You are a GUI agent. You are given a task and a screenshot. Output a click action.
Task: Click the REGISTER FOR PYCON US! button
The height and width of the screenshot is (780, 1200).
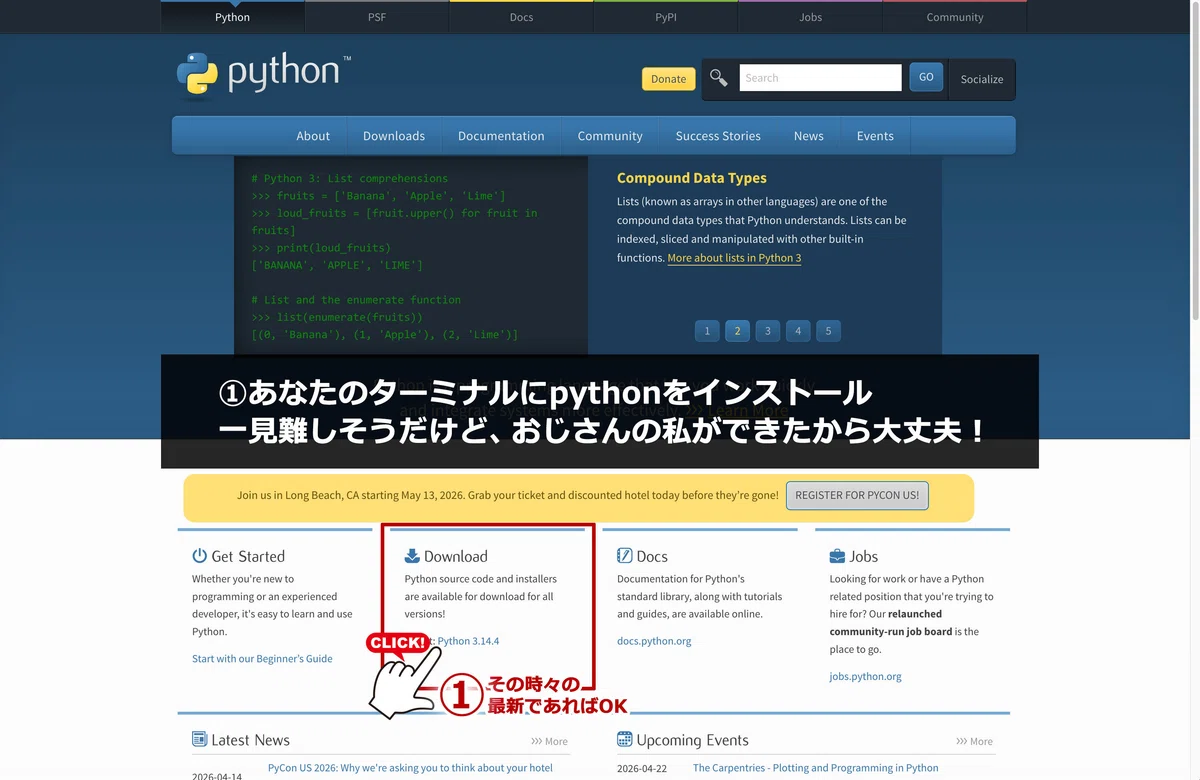click(857, 495)
